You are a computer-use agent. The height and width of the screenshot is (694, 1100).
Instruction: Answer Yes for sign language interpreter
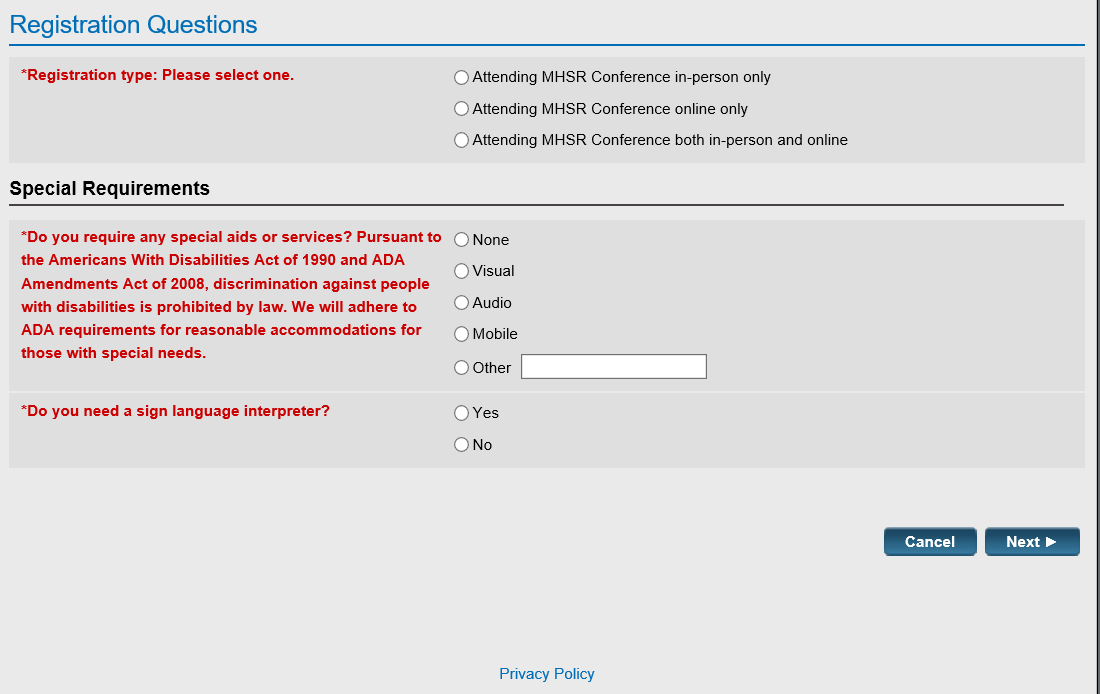click(x=461, y=413)
